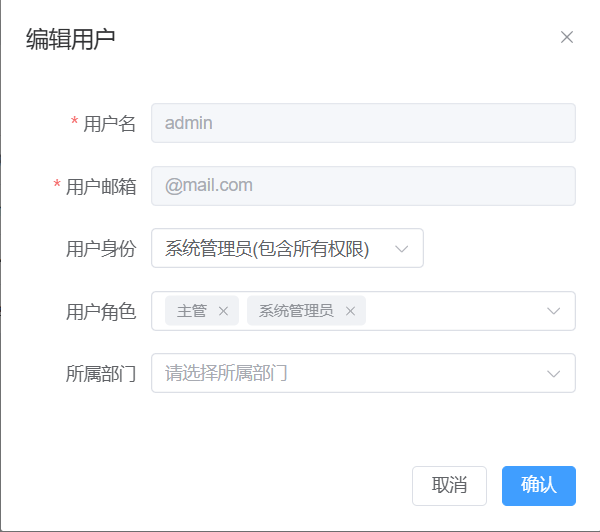Click the 用户角色 field label
Viewport: 600px width, 532px height.
tap(101, 312)
